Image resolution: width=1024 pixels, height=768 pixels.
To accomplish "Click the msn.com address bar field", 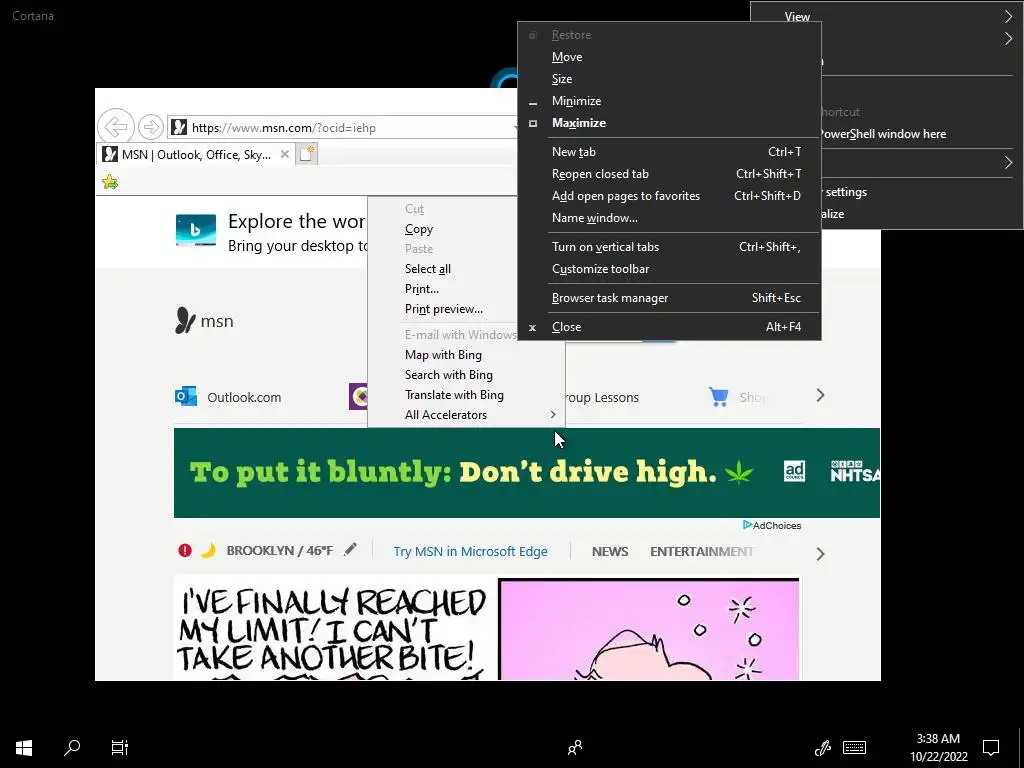I will 344,127.
